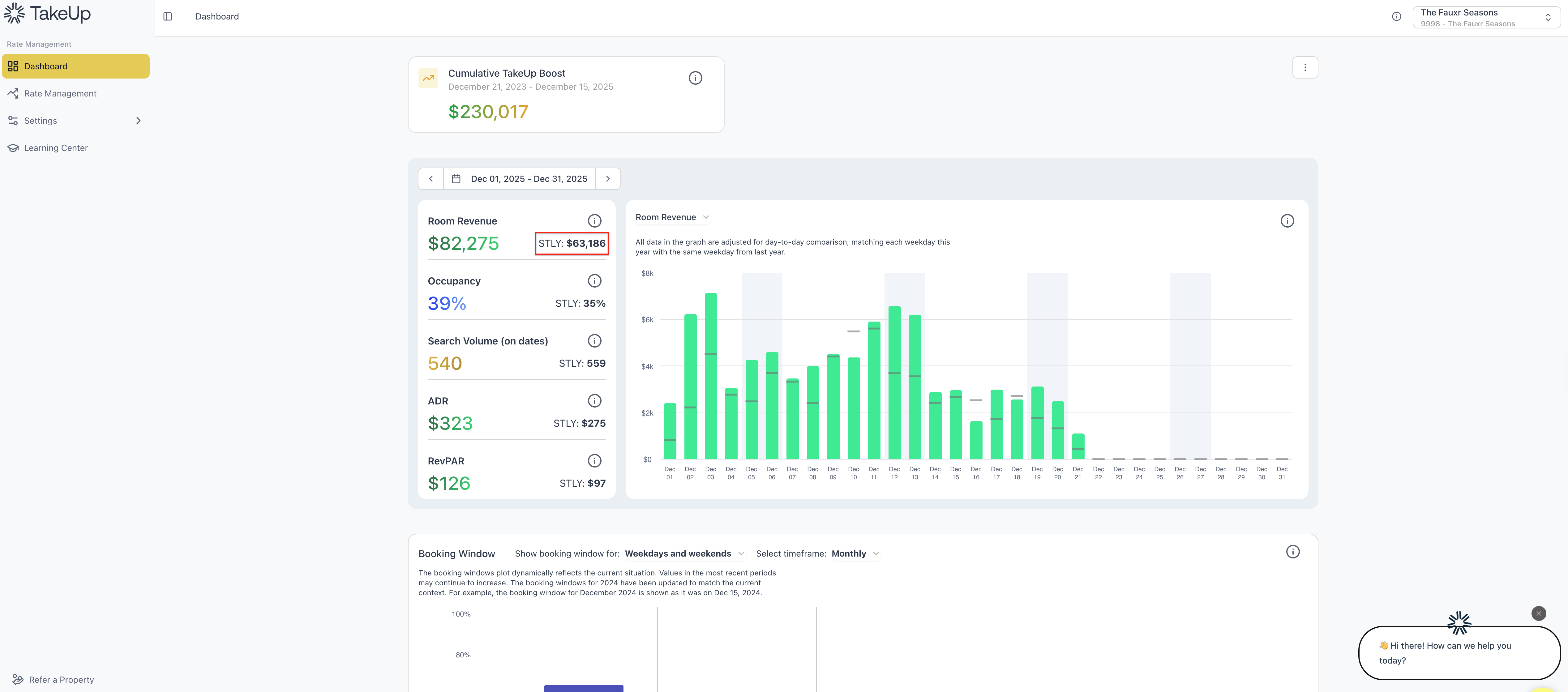Click the Booking Window info icon
The height and width of the screenshot is (692, 1568).
click(1292, 552)
